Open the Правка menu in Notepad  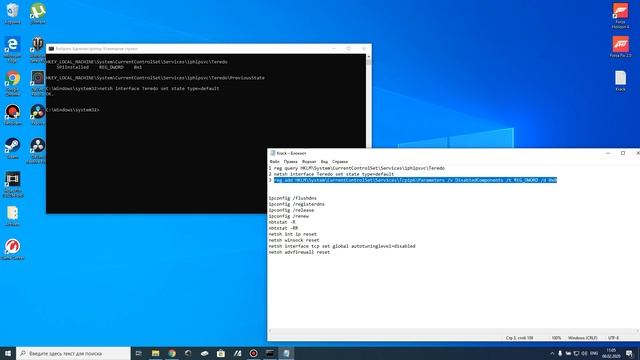(x=291, y=162)
